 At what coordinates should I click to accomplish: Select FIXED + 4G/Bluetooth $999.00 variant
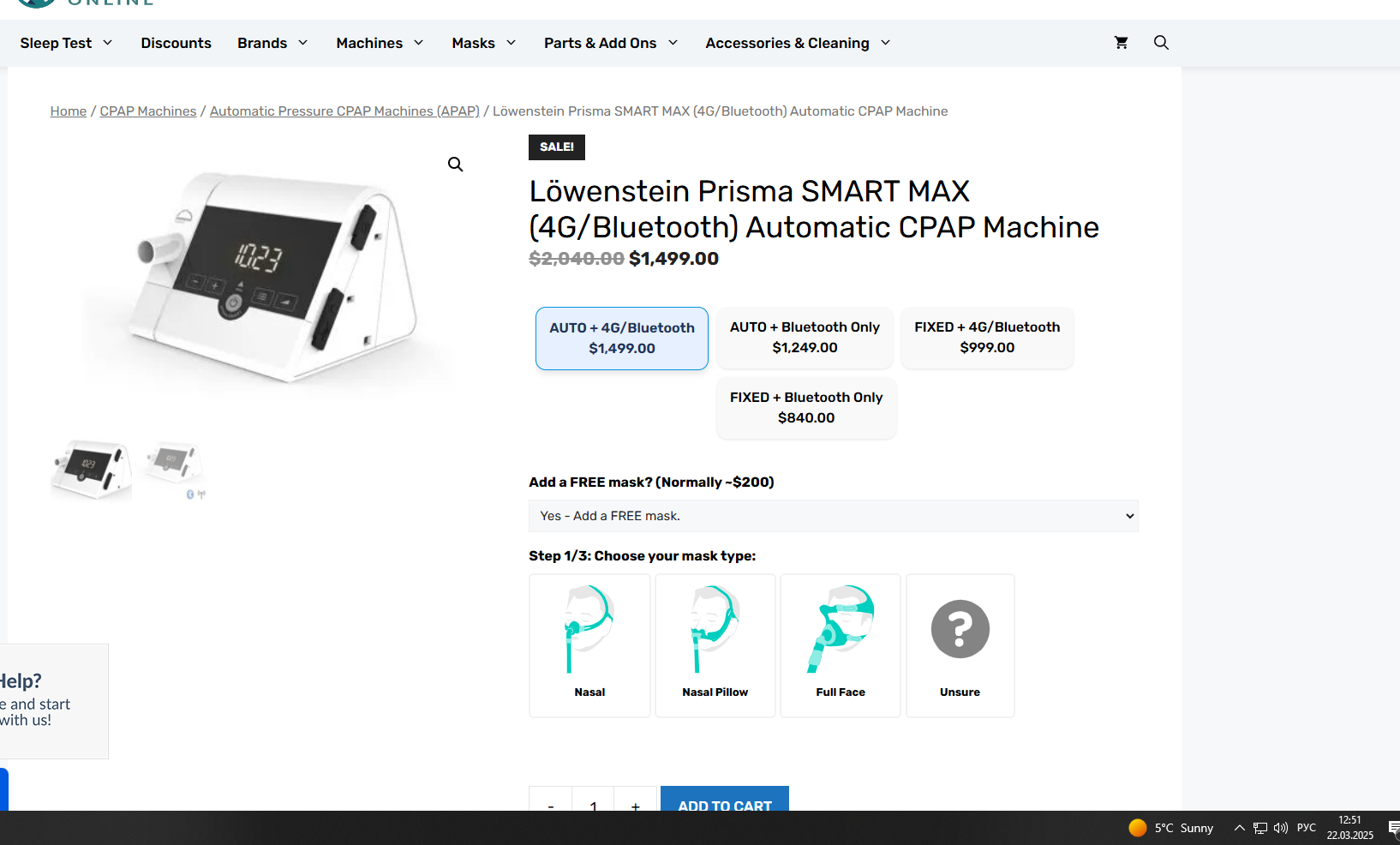click(x=987, y=338)
